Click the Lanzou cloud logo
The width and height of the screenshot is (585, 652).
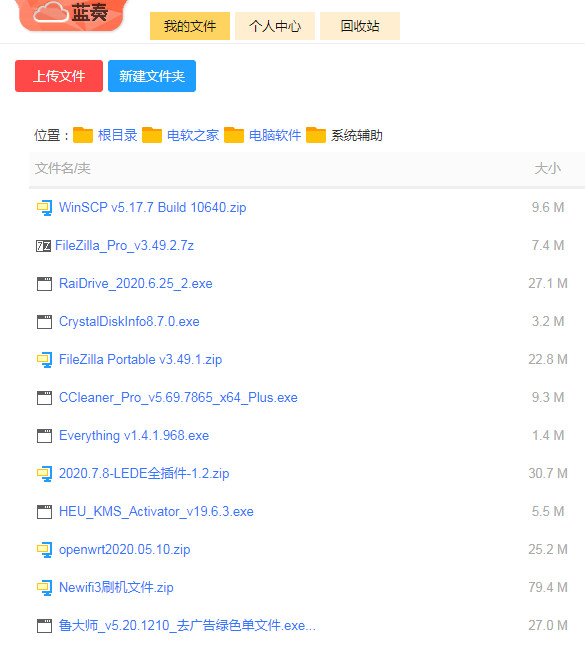(x=73, y=14)
